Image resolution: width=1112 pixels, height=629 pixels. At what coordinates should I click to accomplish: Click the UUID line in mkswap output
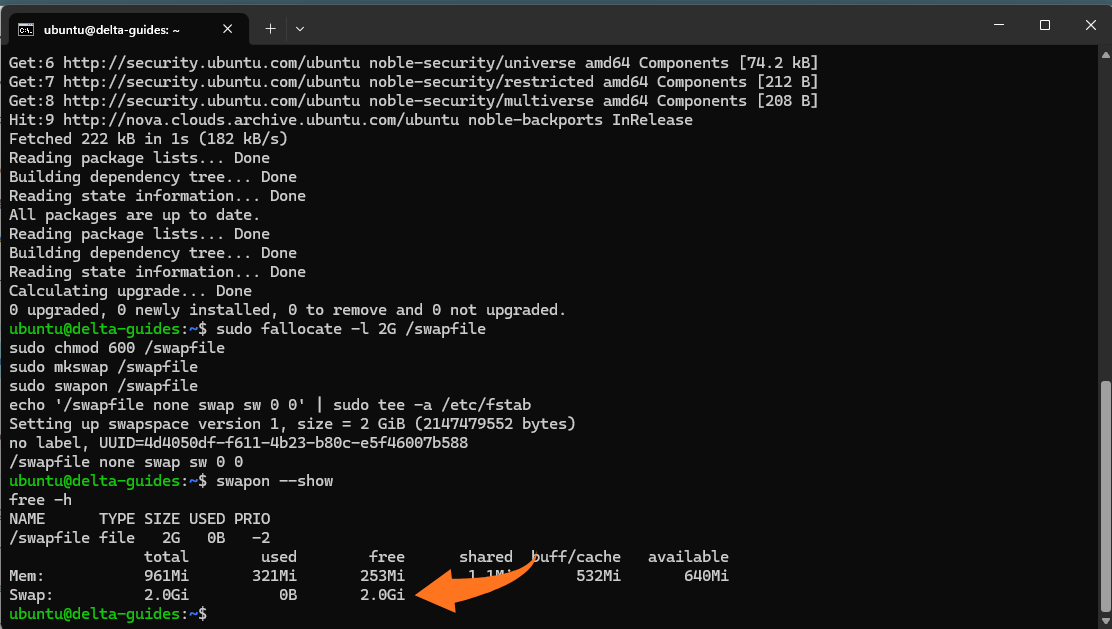[238, 443]
